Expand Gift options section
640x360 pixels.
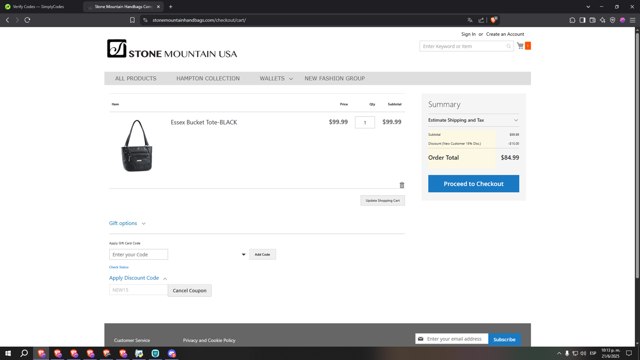point(127,223)
